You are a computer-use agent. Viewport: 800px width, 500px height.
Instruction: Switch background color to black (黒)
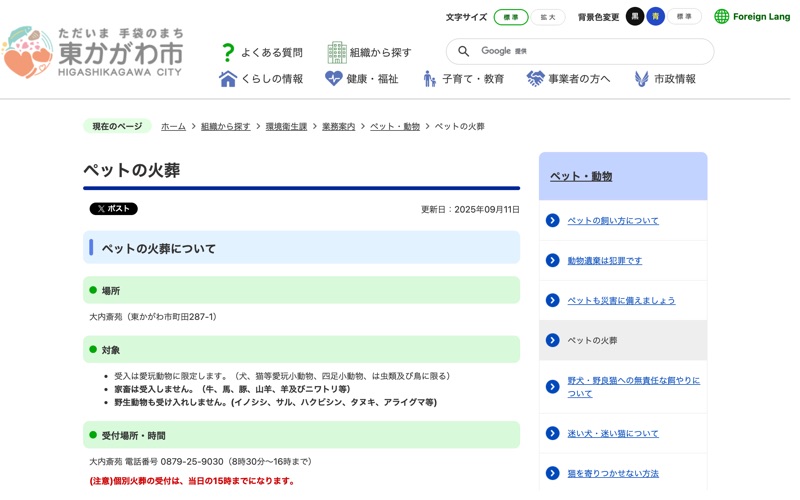coord(635,16)
